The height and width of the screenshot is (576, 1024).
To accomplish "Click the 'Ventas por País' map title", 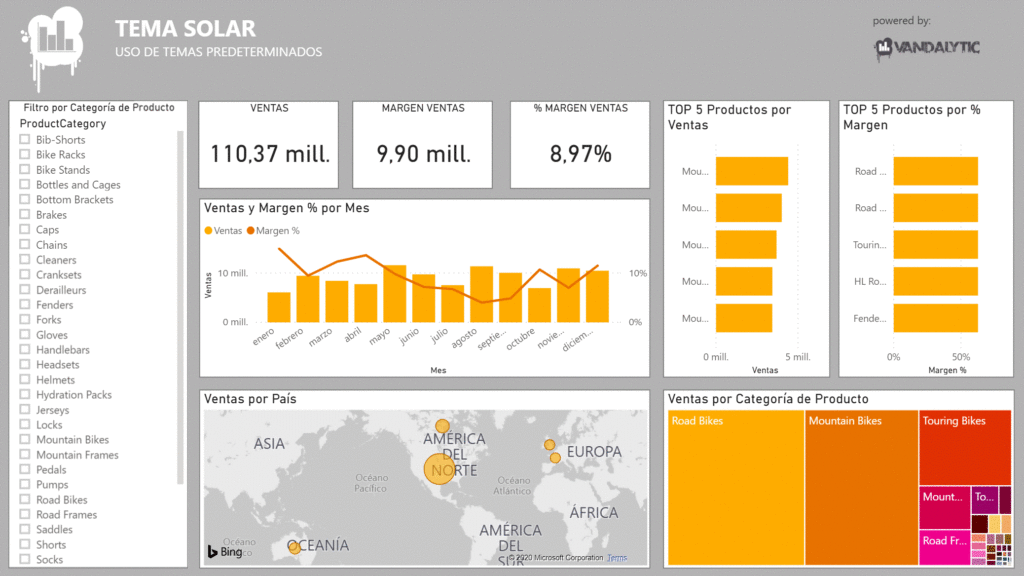I will (250, 399).
